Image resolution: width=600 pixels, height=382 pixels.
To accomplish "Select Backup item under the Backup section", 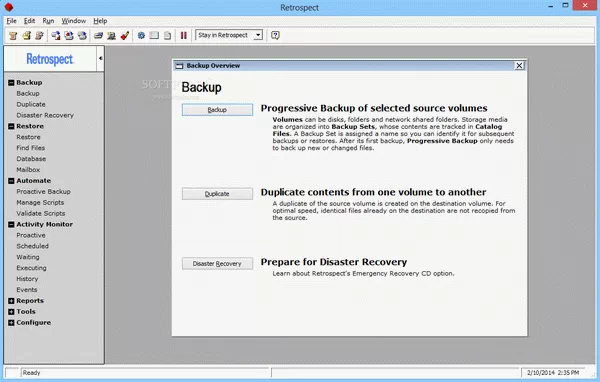I will tap(28, 93).
